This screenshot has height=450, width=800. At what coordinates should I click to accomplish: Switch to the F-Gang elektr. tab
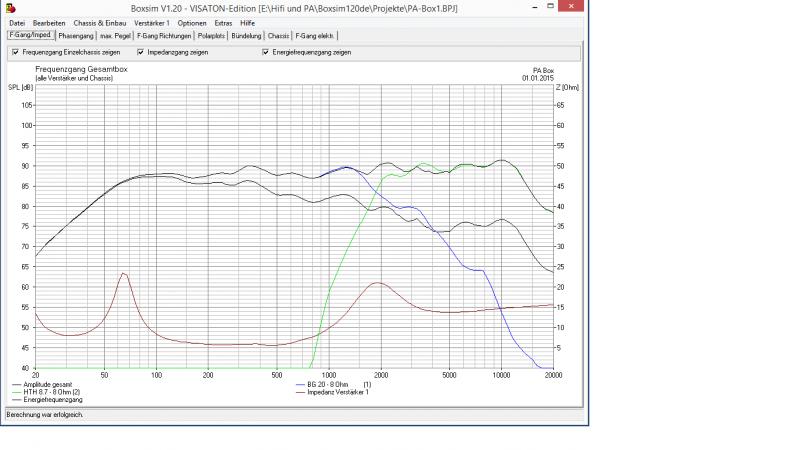(x=315, y=36)
